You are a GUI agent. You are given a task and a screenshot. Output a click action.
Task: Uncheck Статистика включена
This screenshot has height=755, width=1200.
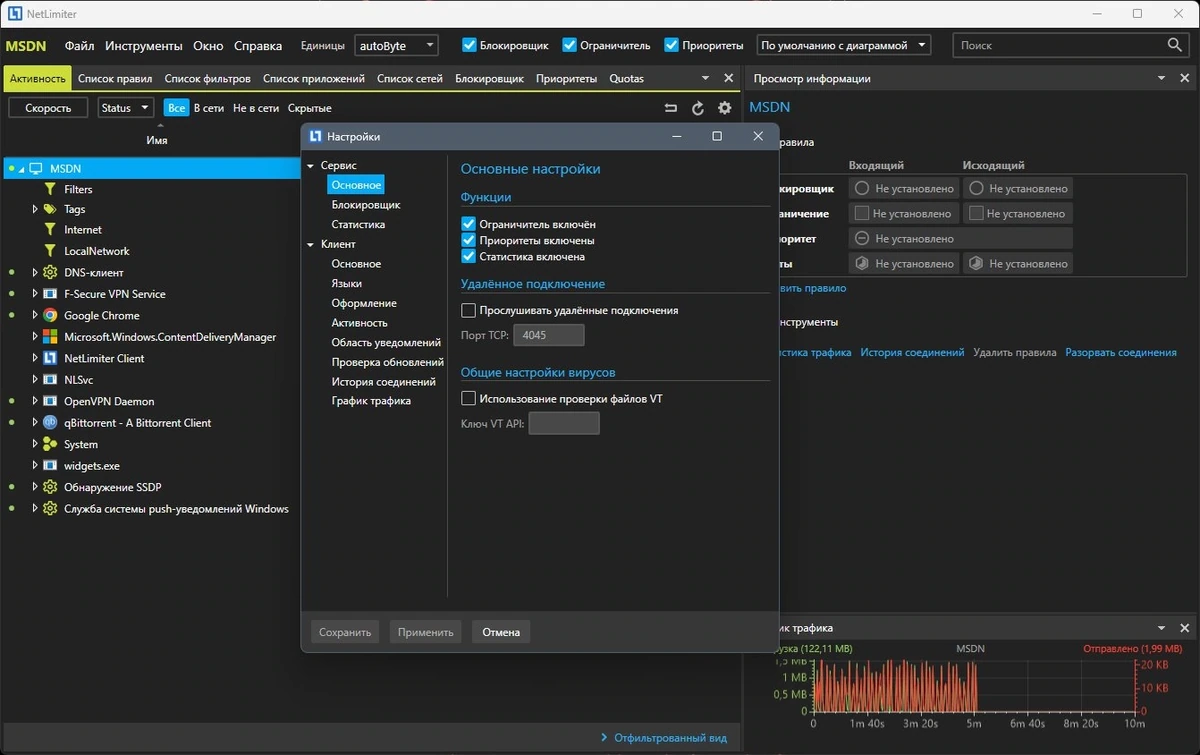click(x=468, y=257)
